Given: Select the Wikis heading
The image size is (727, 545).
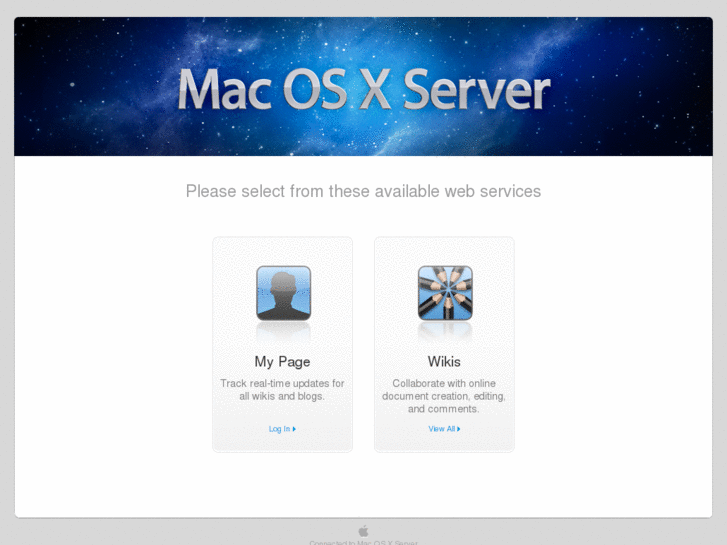Looking at the screenshot, I should point(444,362).
